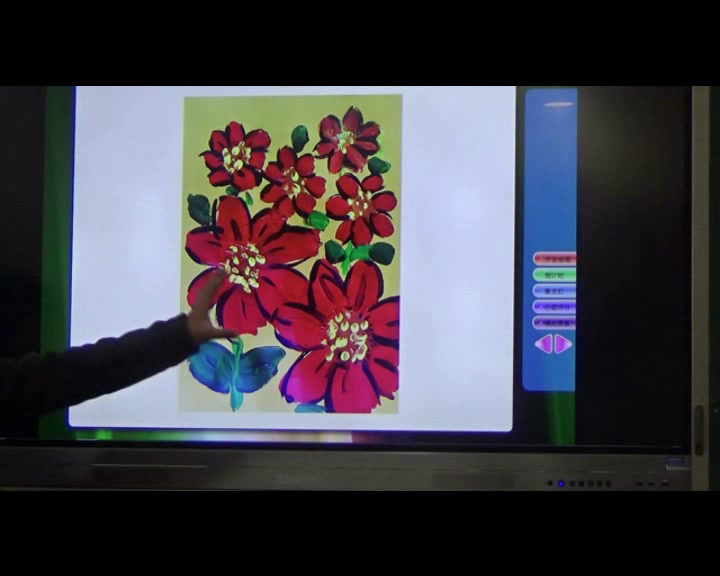Image resolution: width=720 pixels, height=576 pixels.
Task: Click the large left flower's yellow center
Action: click(243, 265)
